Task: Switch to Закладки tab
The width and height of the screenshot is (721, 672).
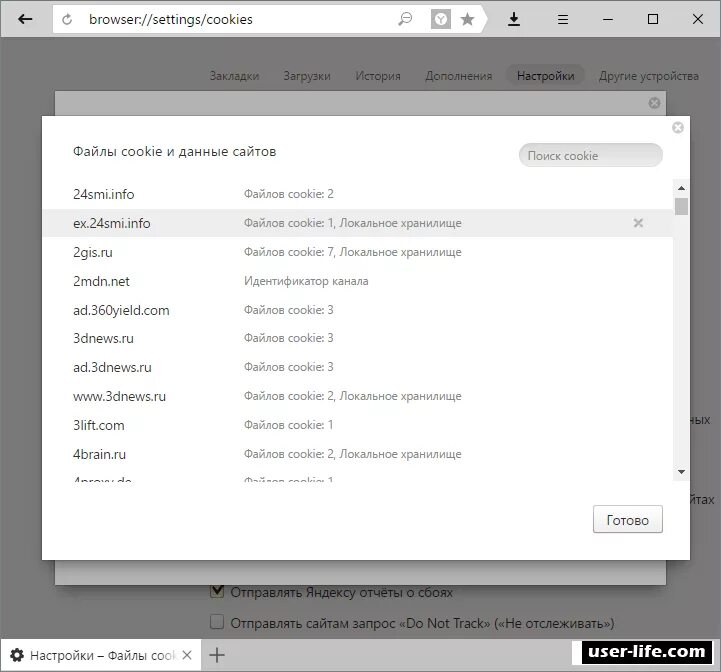Action: click(235, 76)
